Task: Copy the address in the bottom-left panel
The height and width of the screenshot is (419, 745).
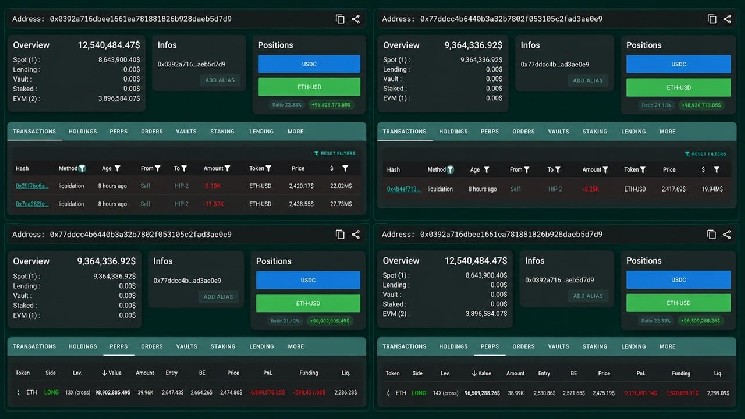Action: [340, 234]
